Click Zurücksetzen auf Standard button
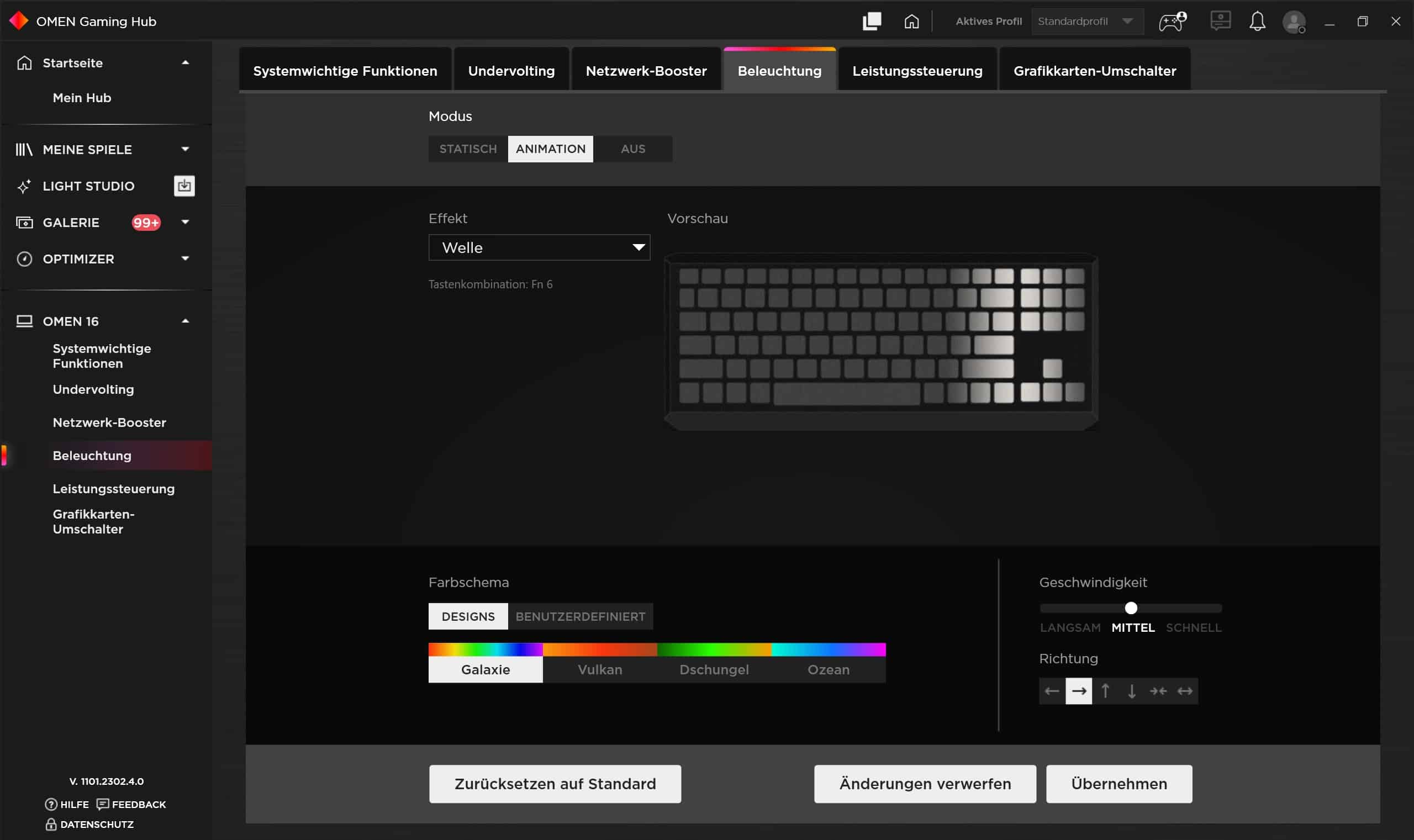This screenshot has width=1414, height=840. (555, 784)
